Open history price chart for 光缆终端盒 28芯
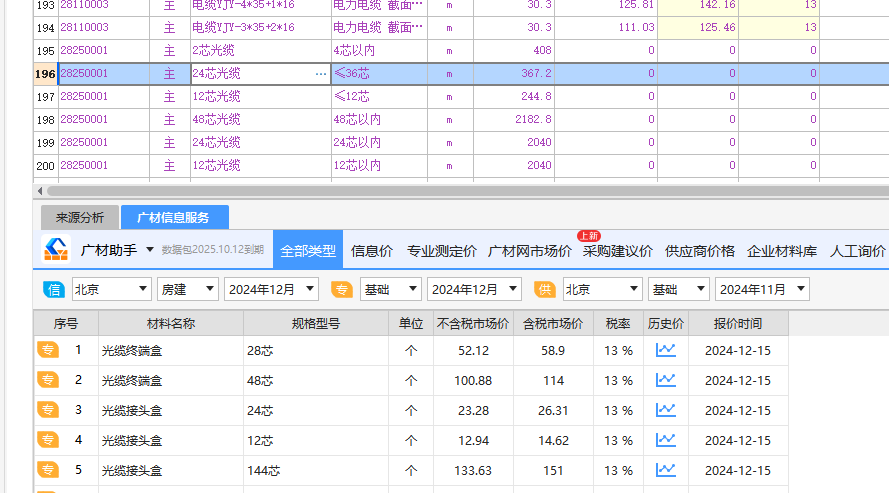Viewport: 889px width, 493px height. (666, 350)
